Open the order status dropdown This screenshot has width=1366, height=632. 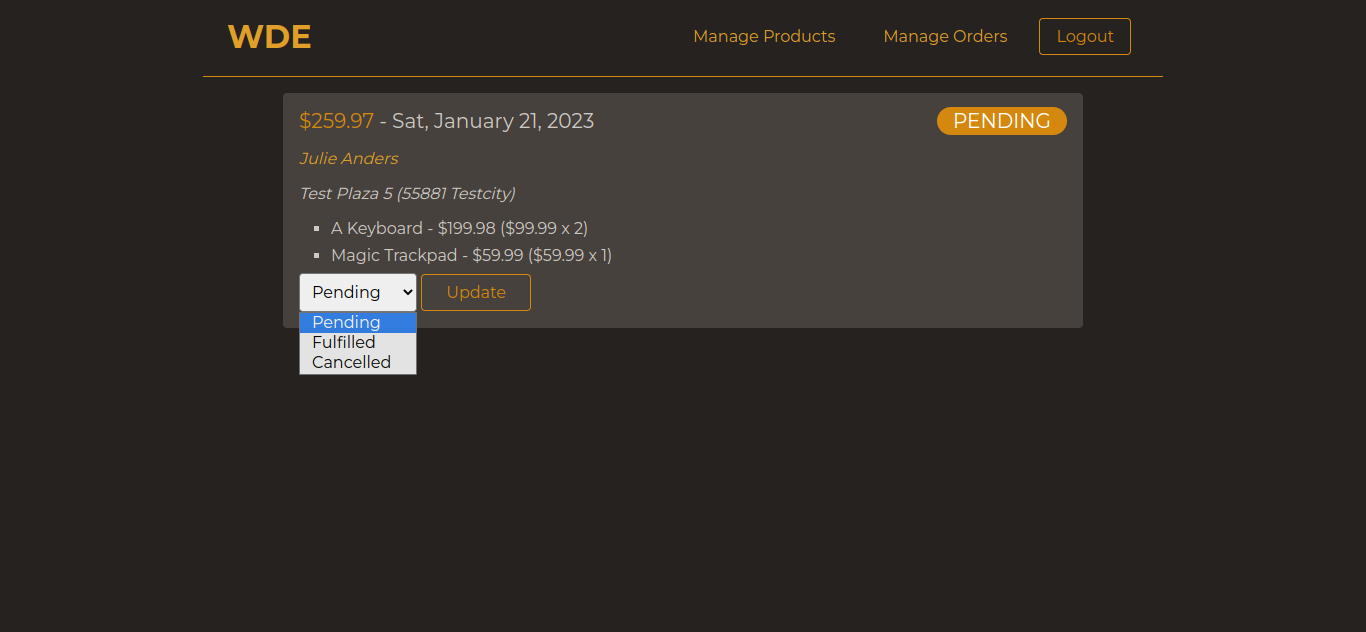coord(358,292)
